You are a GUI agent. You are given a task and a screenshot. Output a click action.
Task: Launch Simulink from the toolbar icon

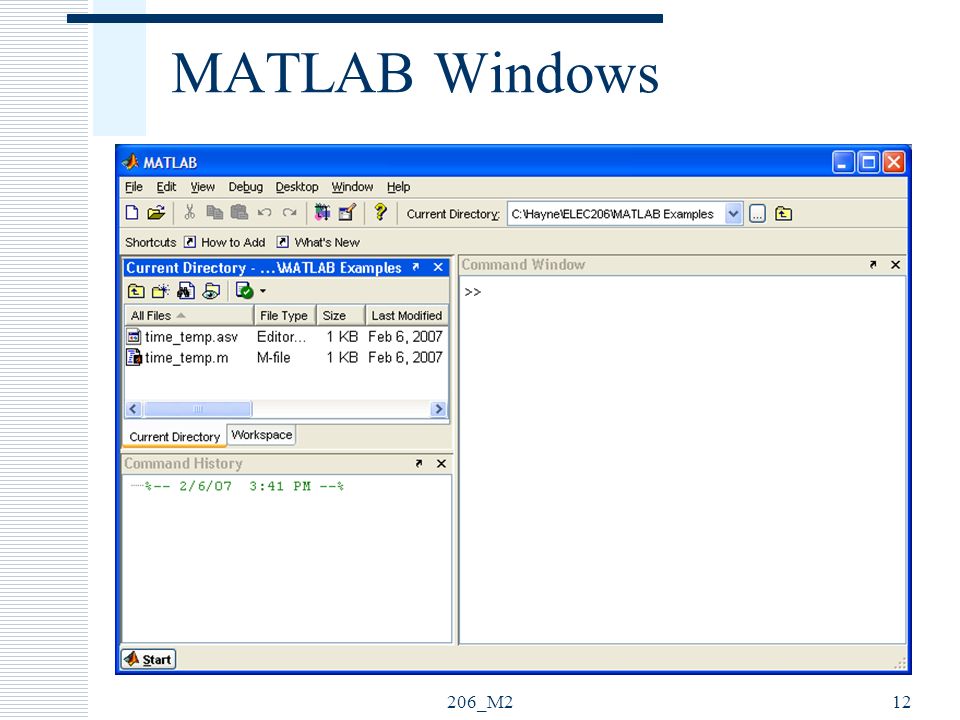323,212
